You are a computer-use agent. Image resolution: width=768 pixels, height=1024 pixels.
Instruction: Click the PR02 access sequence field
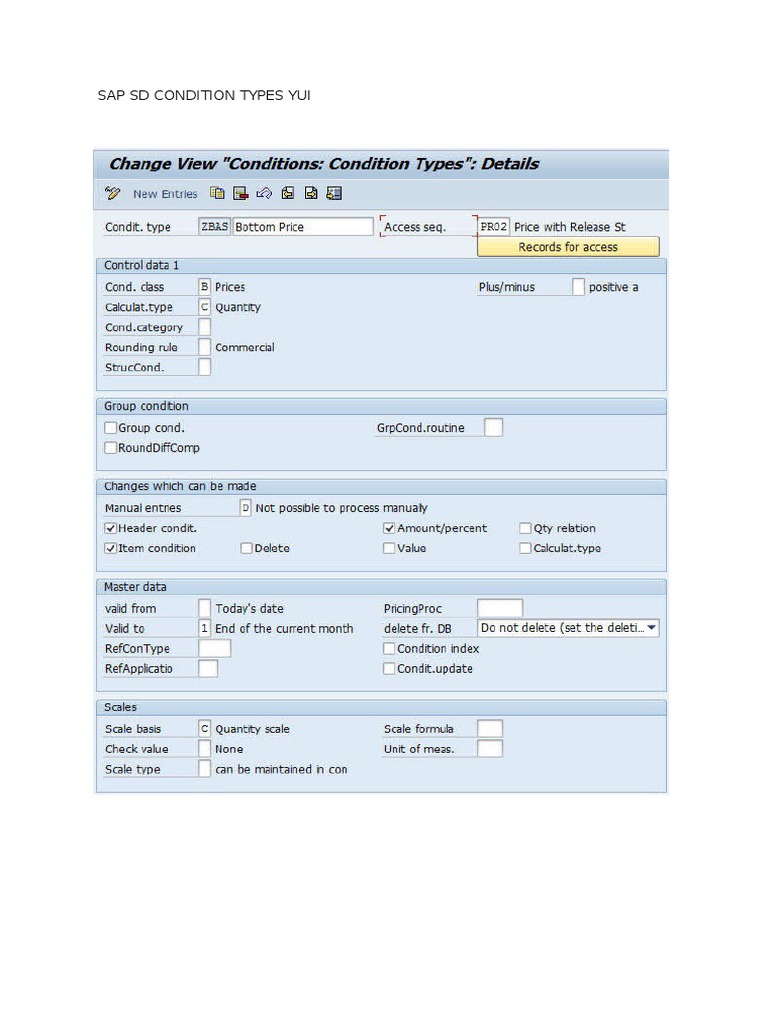coord(494,227)
